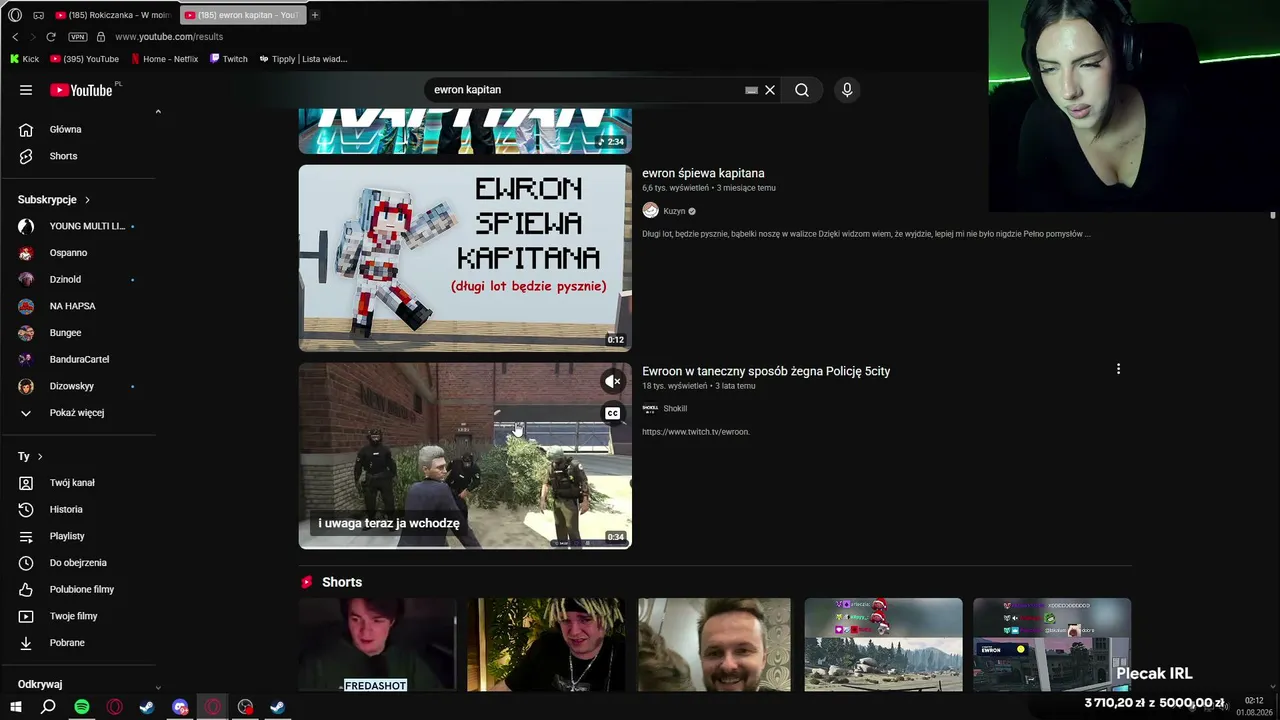Image resolution: width=1280 pixels, height=720 pixels.
Task: Open the top 2:34 video thumbnail
Action: (x=465, y=131)
